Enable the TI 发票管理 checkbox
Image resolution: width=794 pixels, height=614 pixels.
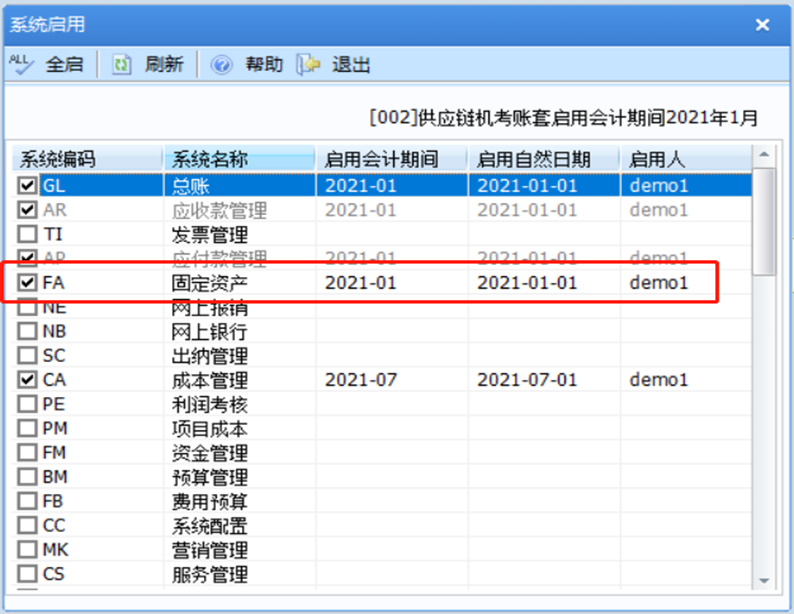[x=27, y=234]
